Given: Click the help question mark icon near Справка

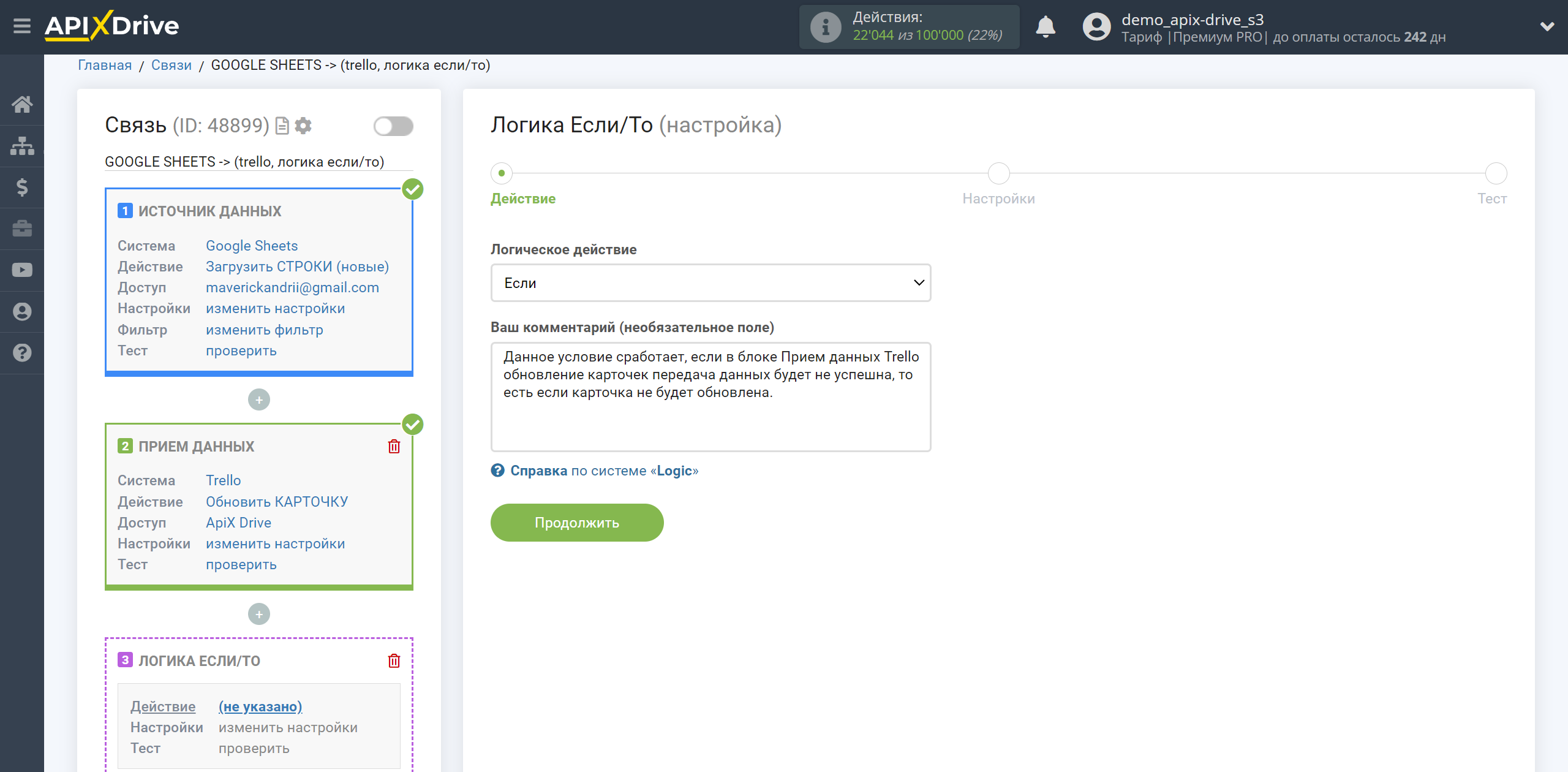Looking at the screenshot, I should pos(497,471).
